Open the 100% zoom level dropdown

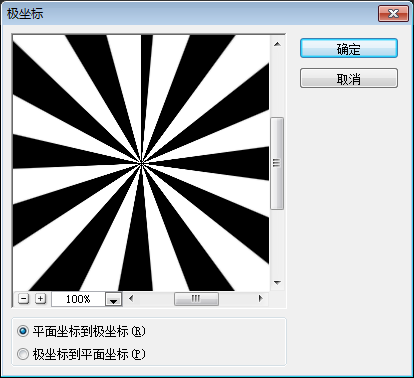coord(114,299)
